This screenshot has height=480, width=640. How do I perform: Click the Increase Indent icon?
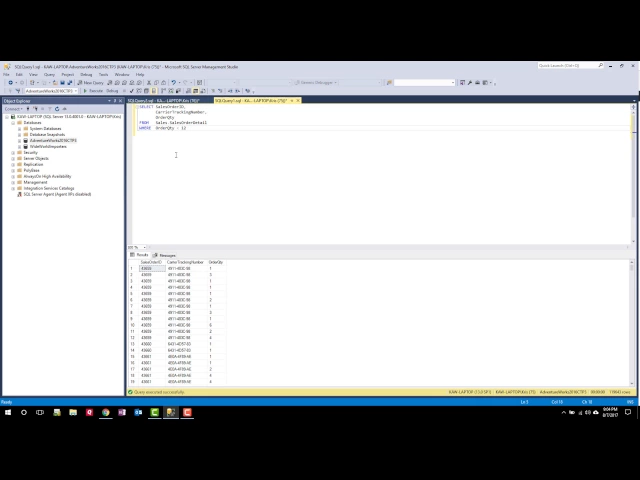pos(238,91)
